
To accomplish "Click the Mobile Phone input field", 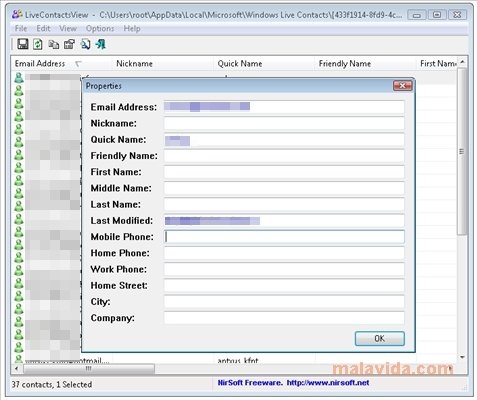I will coord(284,237).
